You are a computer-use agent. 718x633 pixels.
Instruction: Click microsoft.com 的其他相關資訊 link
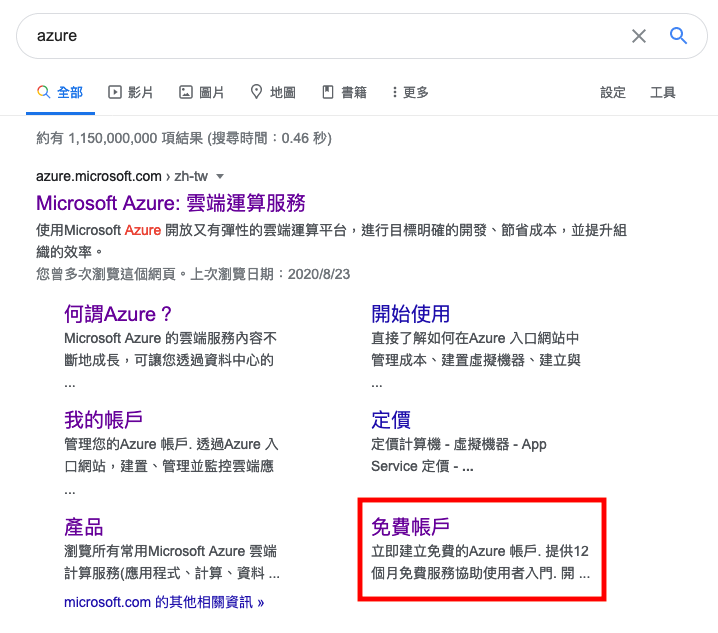[164, 602]
